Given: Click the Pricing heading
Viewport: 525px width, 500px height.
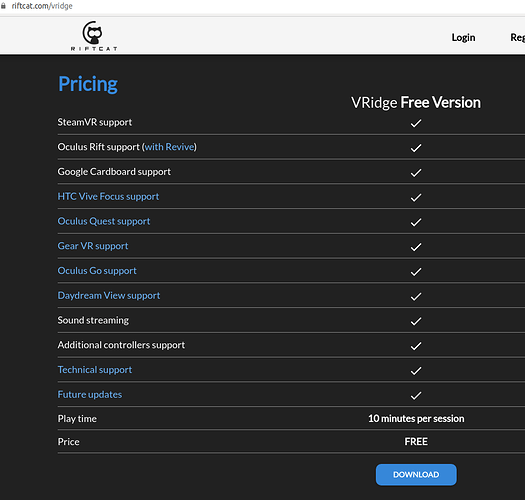Looking at the screenshot, I should [88, 84].
